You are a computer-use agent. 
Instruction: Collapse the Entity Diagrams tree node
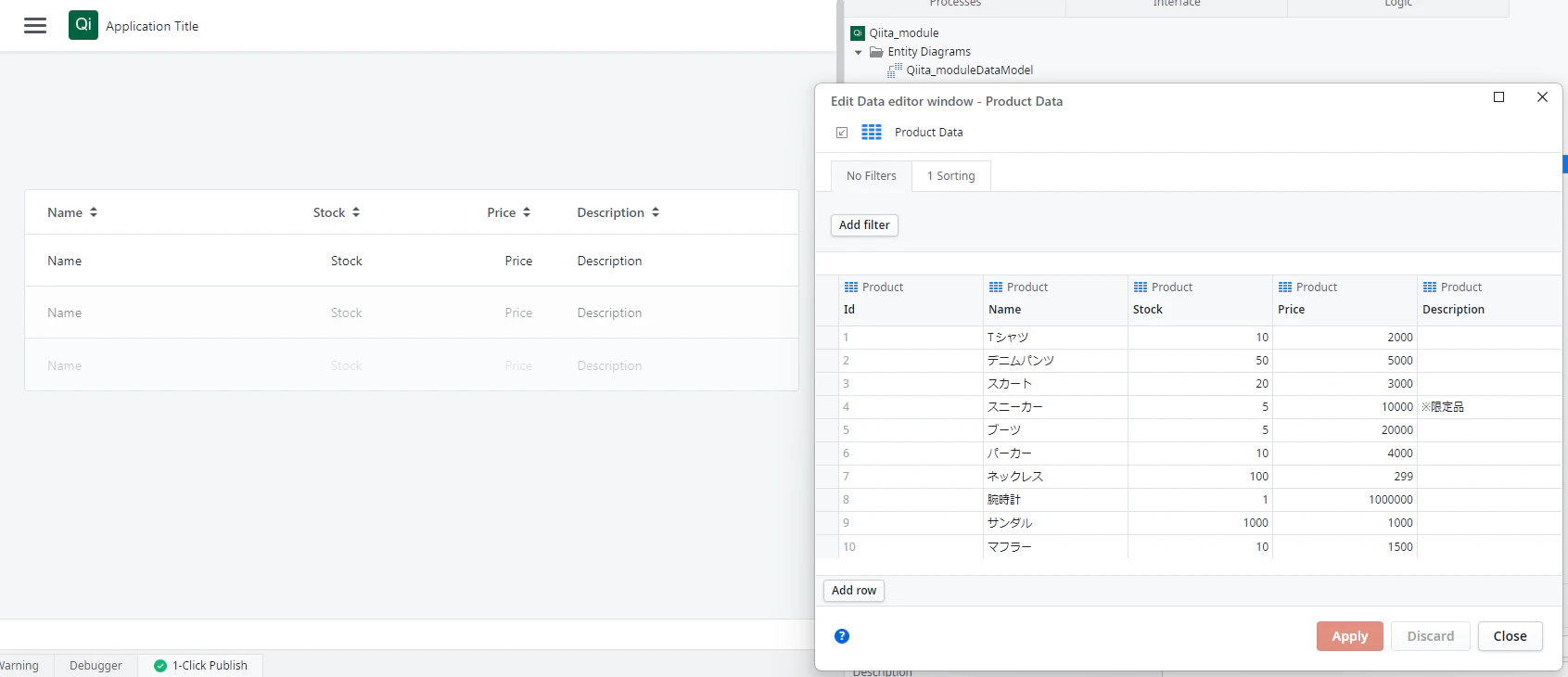point(859,53)
